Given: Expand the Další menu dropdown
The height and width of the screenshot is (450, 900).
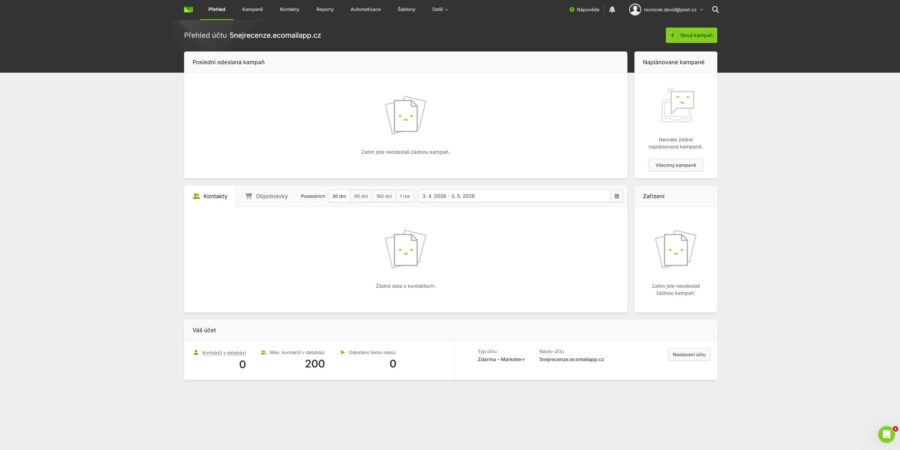Looking at the screenshot, I should point(440,10).
